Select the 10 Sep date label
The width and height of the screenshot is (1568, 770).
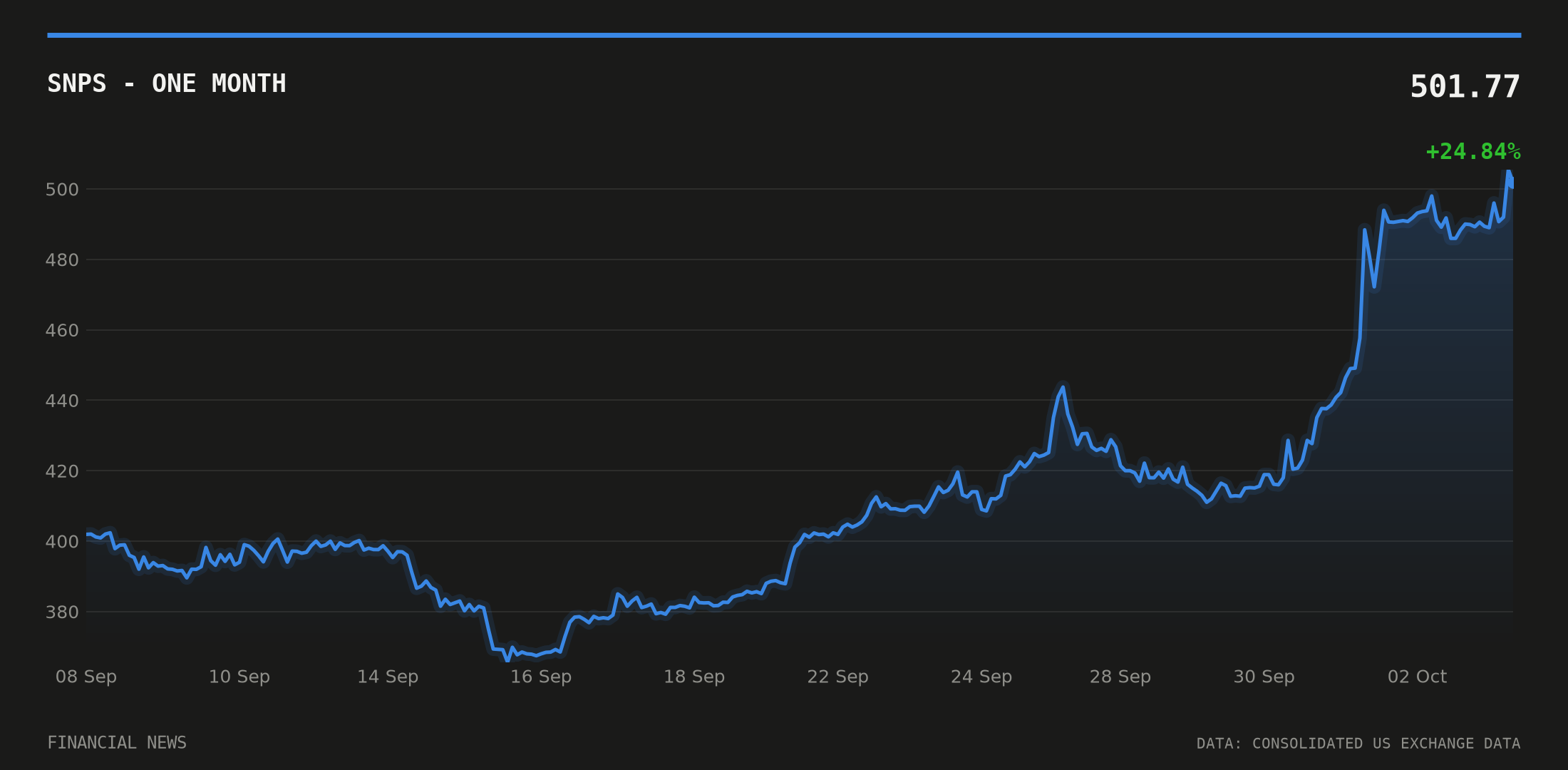coord(239,677)
